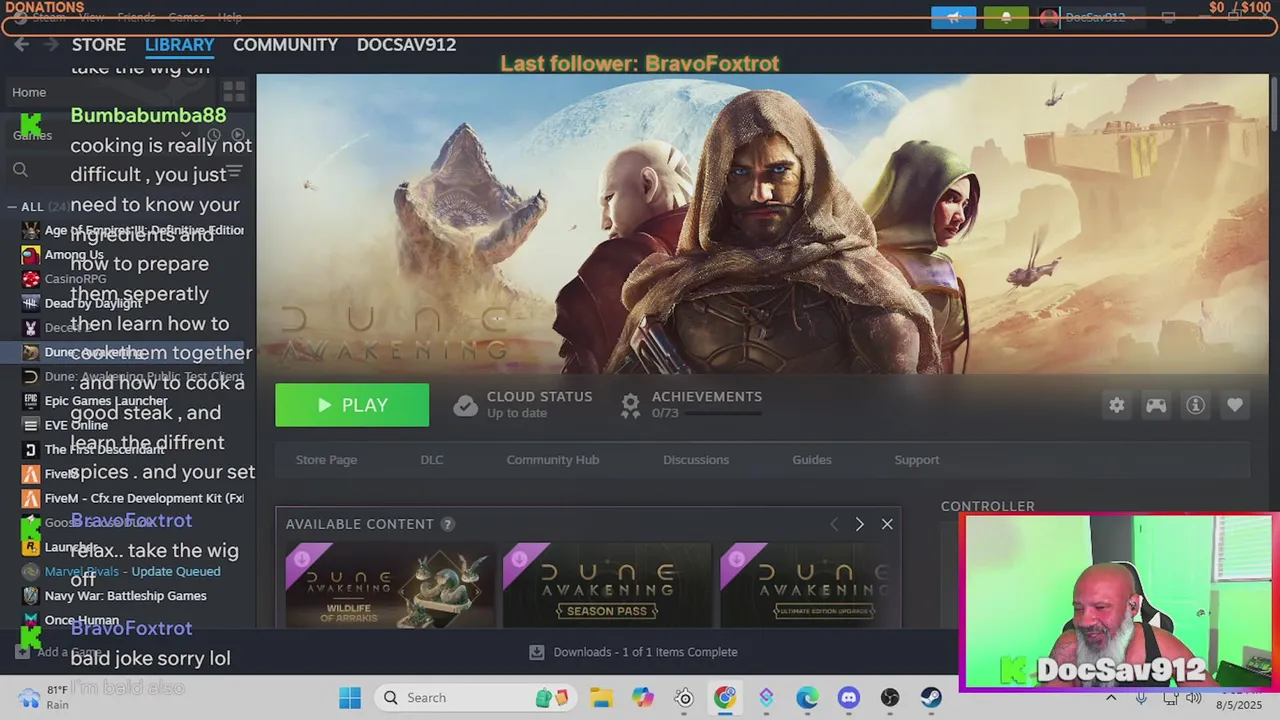Screen dimensions: 1280x720
Task: Click the green PLAY button
Action: point(352,405)
